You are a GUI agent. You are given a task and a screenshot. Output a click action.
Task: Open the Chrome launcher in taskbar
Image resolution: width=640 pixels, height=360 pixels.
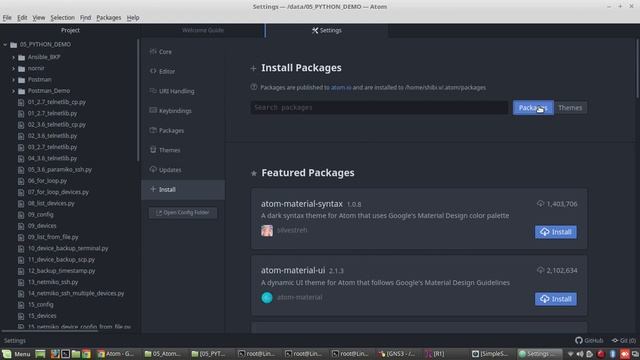tap(86, 354)
